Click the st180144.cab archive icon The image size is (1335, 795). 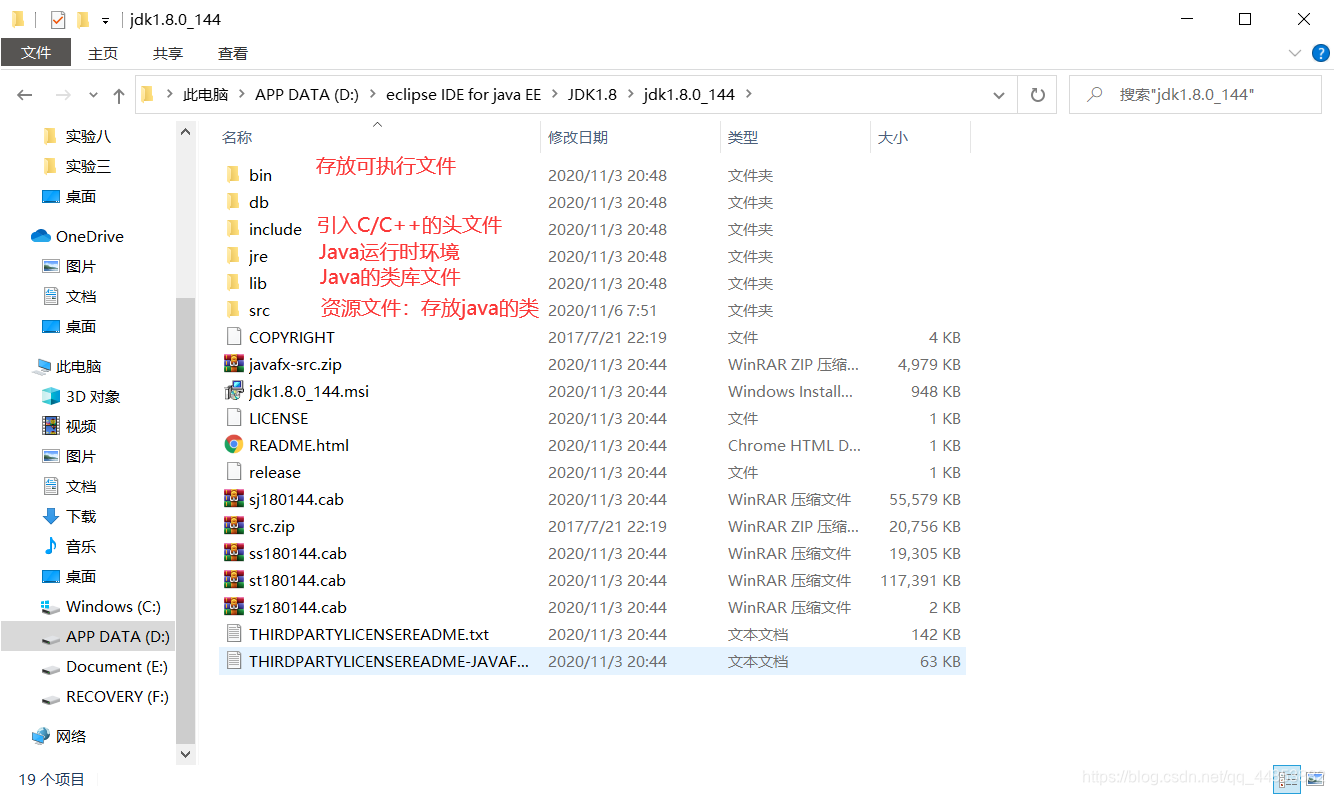[x=233, y=580]
